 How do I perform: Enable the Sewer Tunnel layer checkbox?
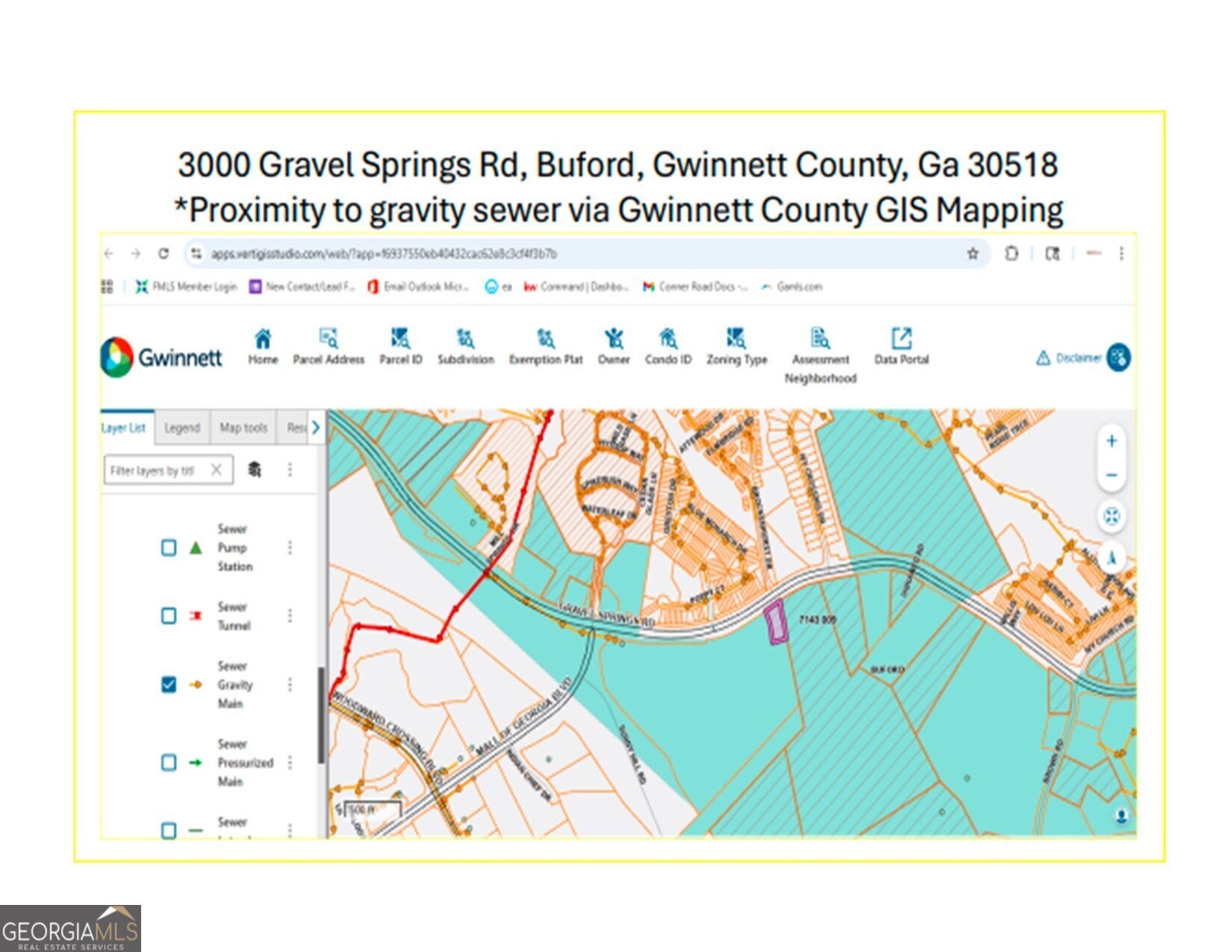point(169,616)
